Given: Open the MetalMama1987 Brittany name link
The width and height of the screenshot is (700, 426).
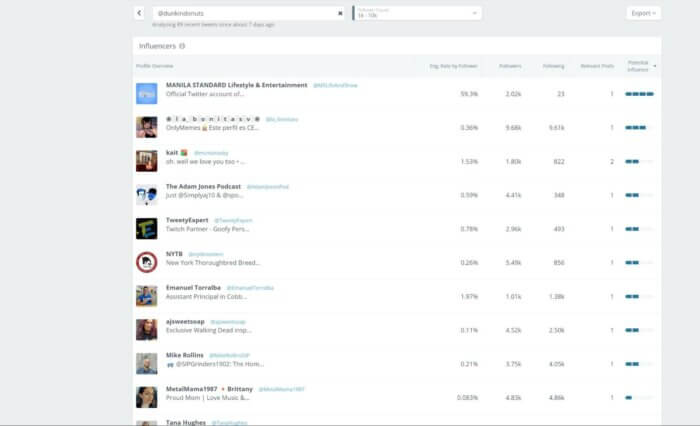Looking at the screenshot, I should tap(209, 389).
